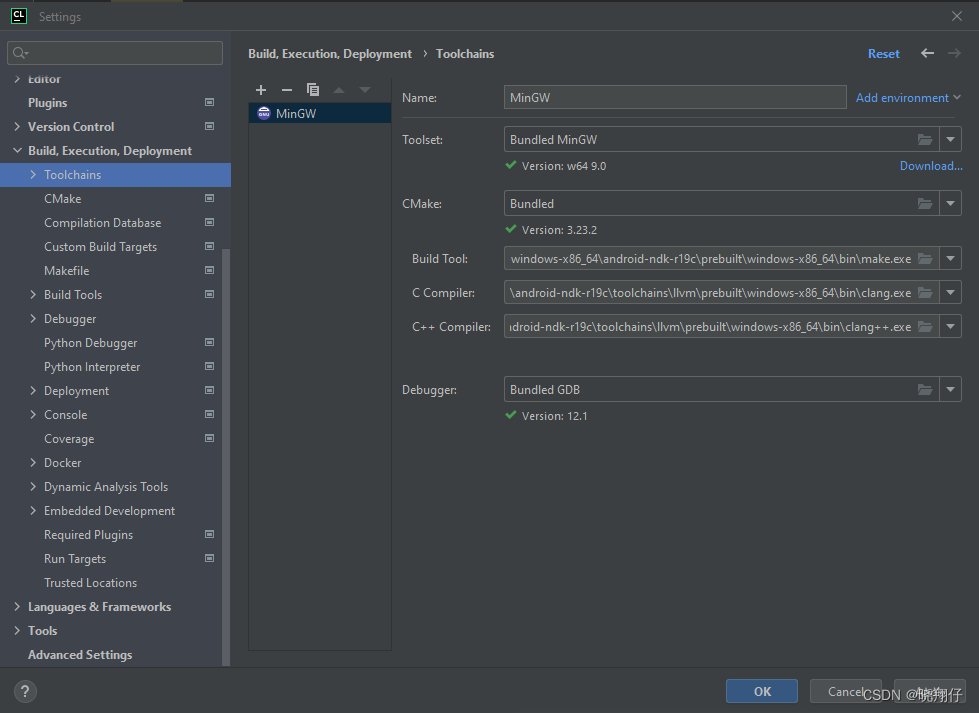Expand Languages & Frameworks section
This screenshot has height=713, width=979.
click(17, 606)
